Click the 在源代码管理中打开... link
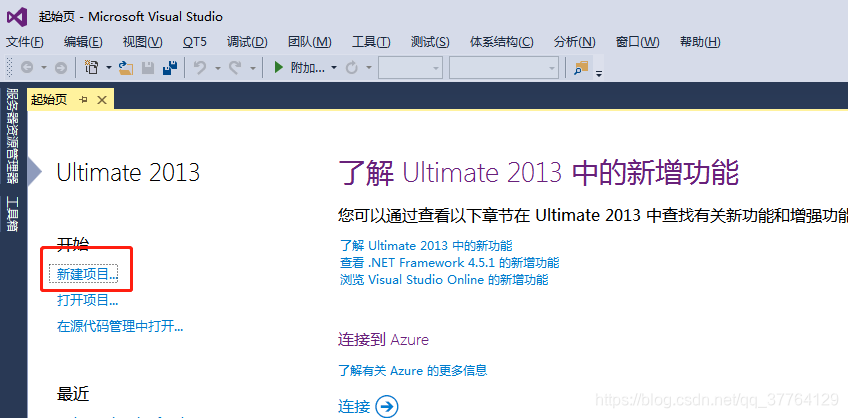 120,326
